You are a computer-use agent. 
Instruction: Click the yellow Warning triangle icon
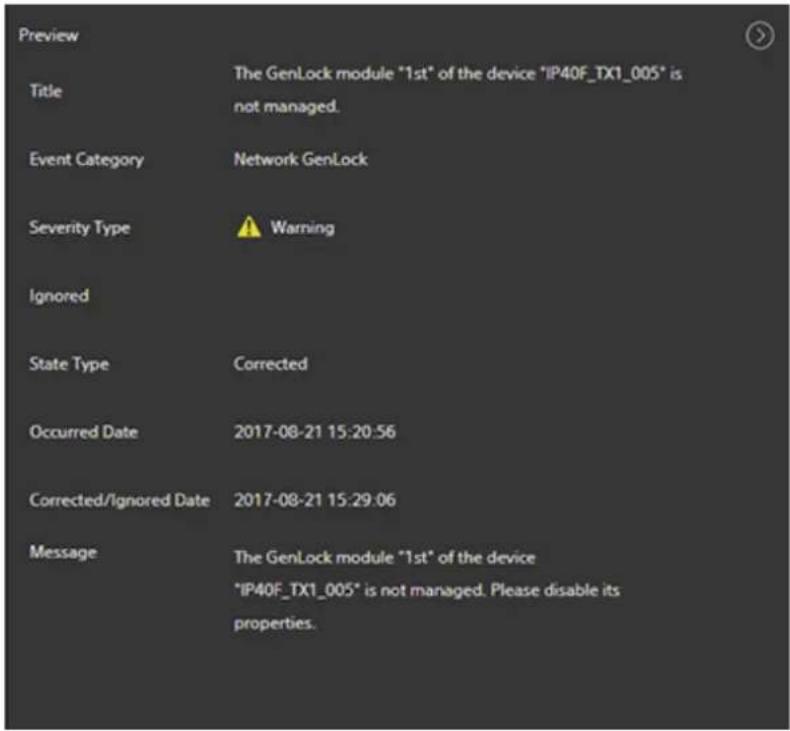click(249, 227)
